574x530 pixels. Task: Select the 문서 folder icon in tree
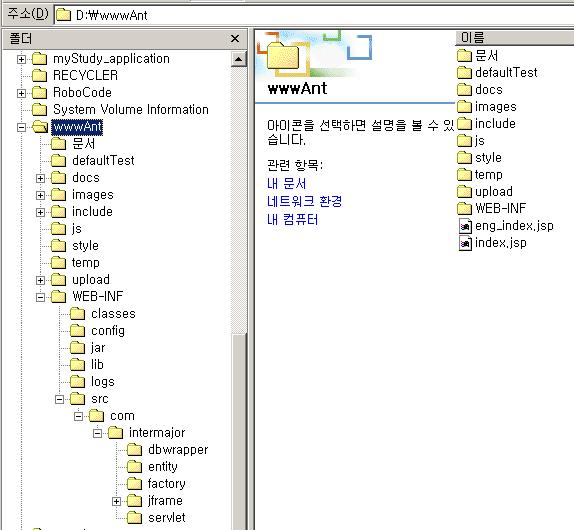click(59, 144)
